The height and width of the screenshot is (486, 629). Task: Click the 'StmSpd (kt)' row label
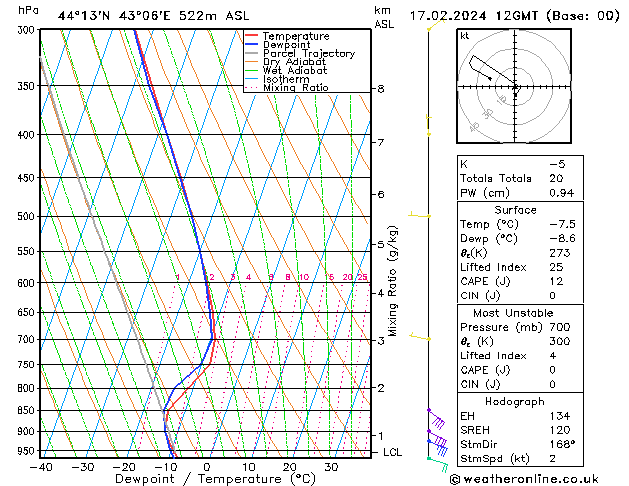495,459
